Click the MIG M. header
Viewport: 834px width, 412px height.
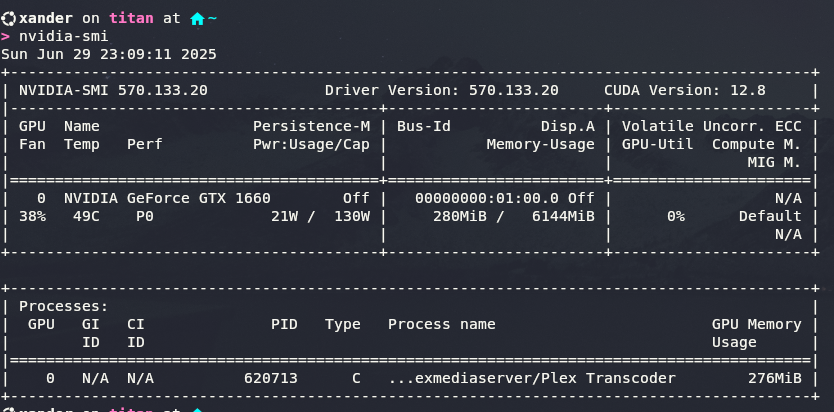(775, 163)
